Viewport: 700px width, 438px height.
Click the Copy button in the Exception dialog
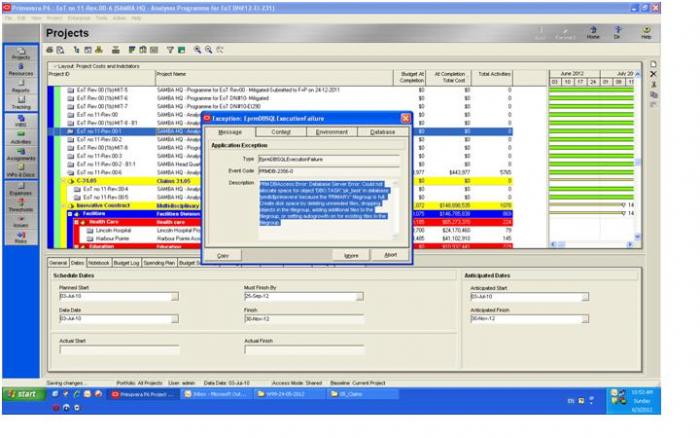[223, 255]
